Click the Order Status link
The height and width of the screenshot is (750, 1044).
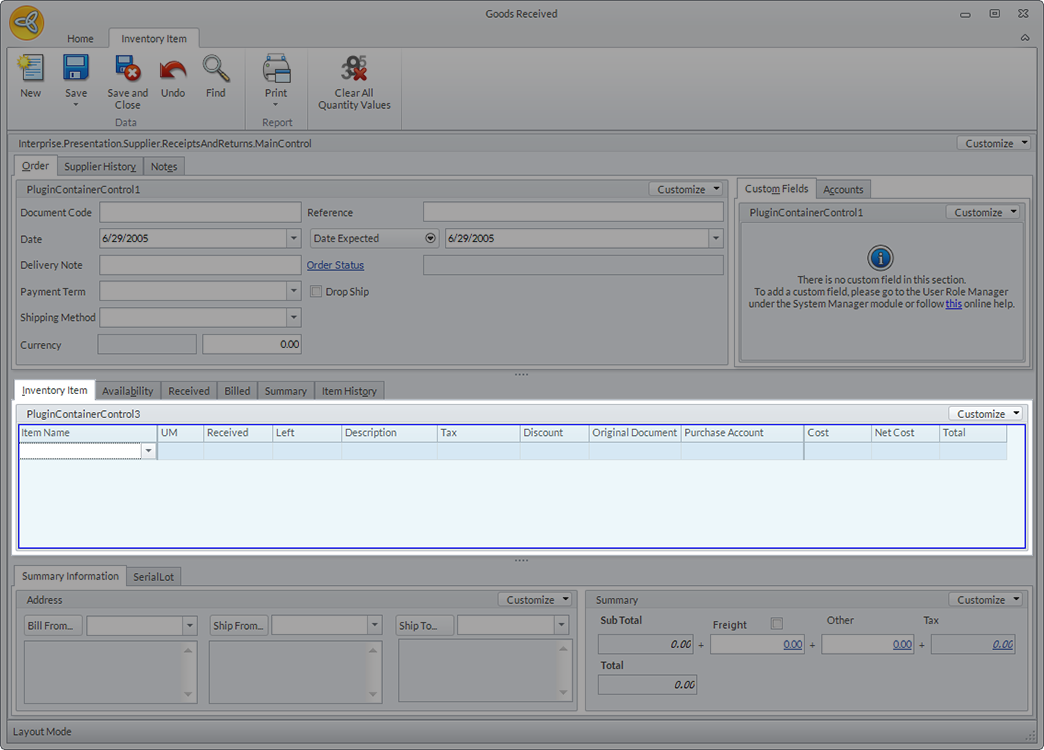tap(335, 265)
